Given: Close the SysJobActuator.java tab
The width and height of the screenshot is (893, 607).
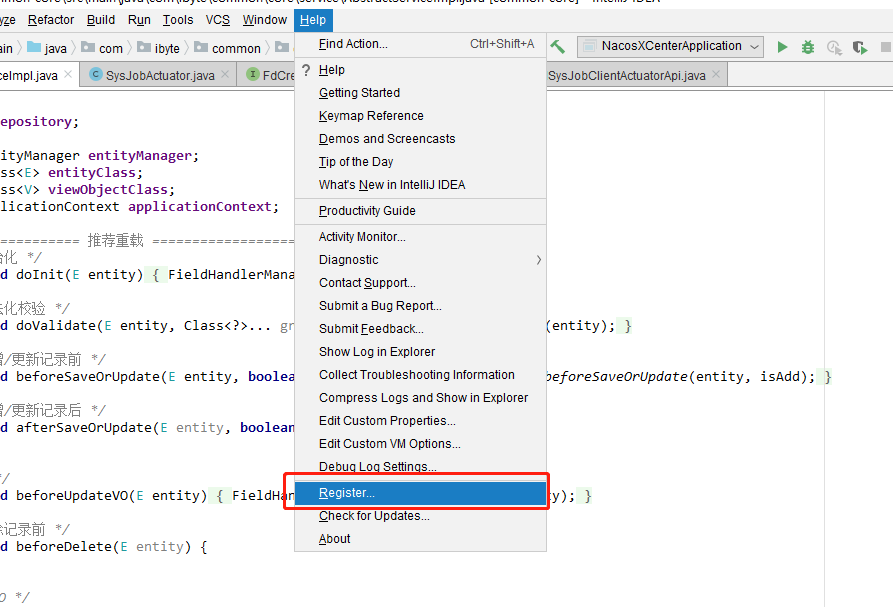Looking at the screenshot, I should [x=225, y=75].
